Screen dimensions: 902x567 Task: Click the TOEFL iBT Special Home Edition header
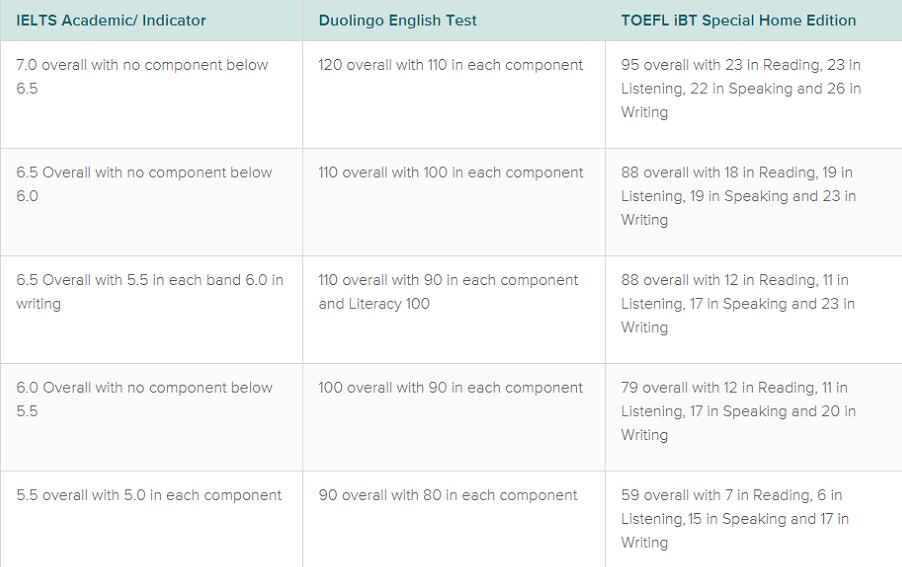click(738, 20)
